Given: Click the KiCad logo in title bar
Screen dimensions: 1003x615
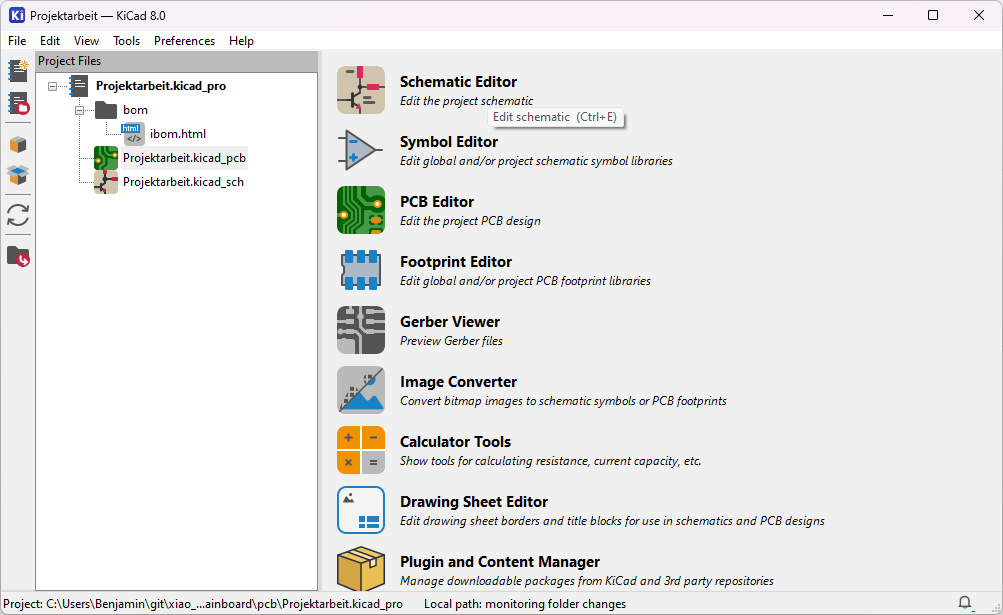Looking at the screenshot, I should 17,15.
